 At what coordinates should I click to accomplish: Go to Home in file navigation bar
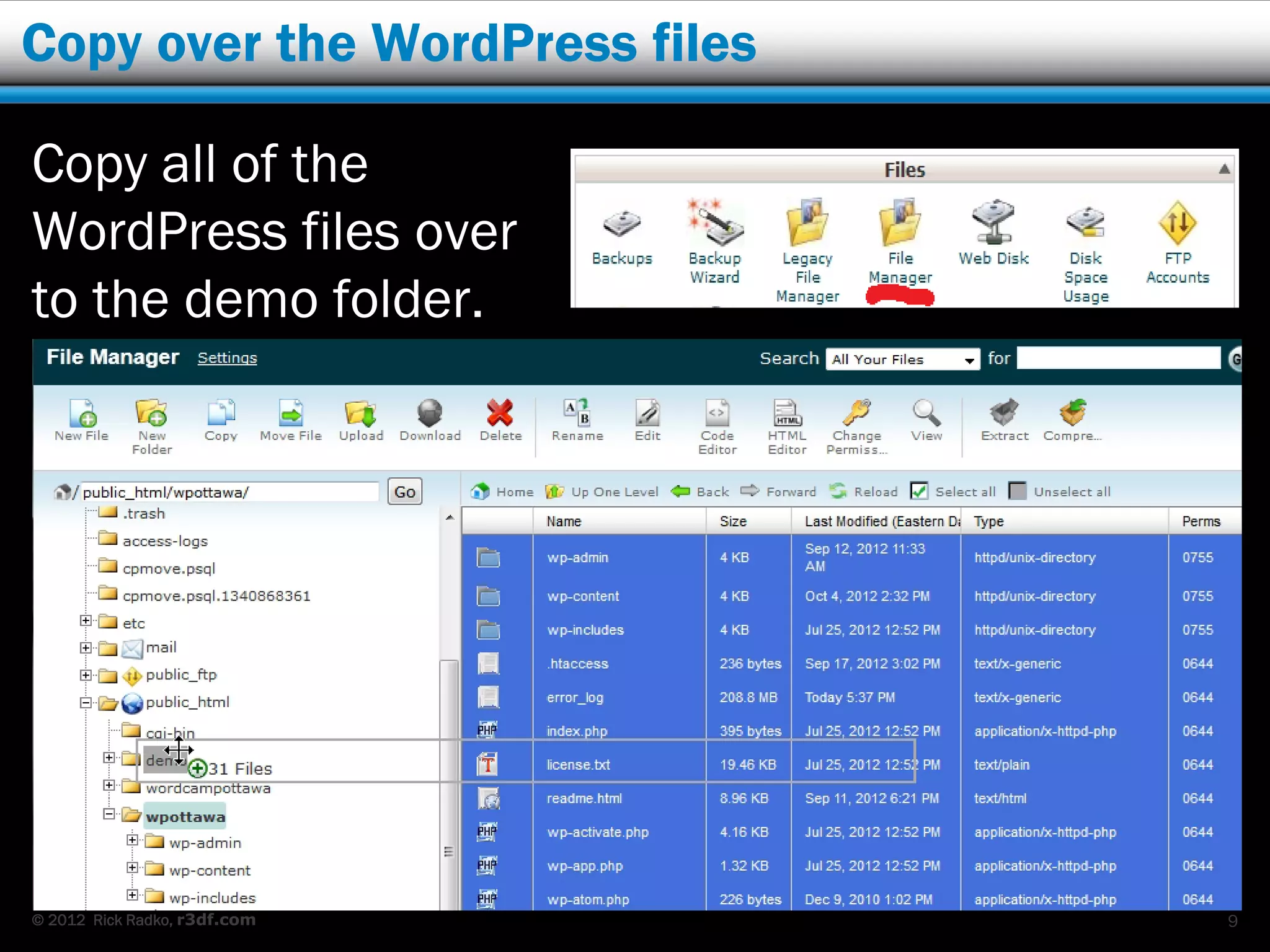coord(502,491)
